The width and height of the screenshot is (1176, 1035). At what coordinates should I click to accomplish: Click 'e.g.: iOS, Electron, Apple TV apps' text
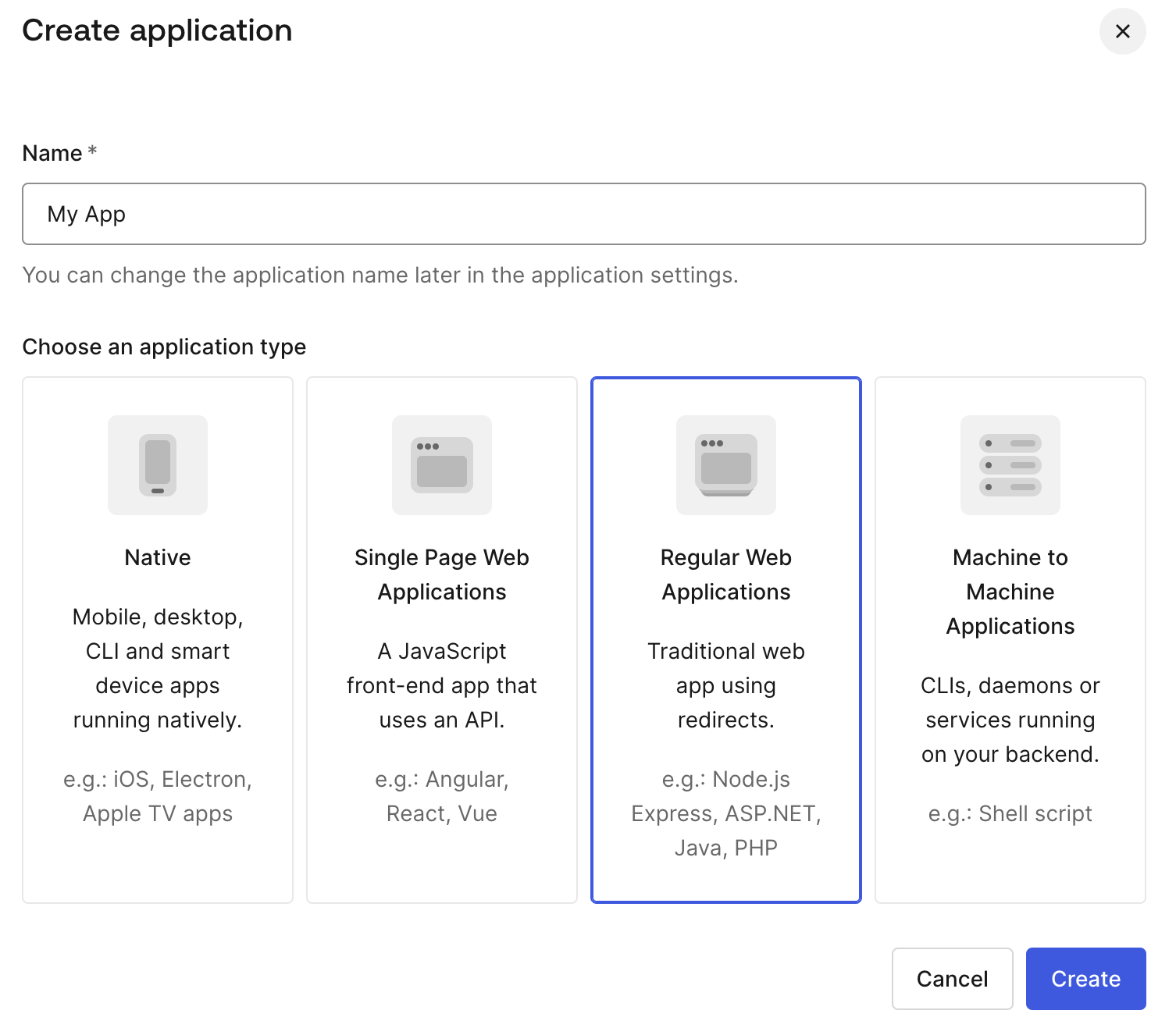158,796
